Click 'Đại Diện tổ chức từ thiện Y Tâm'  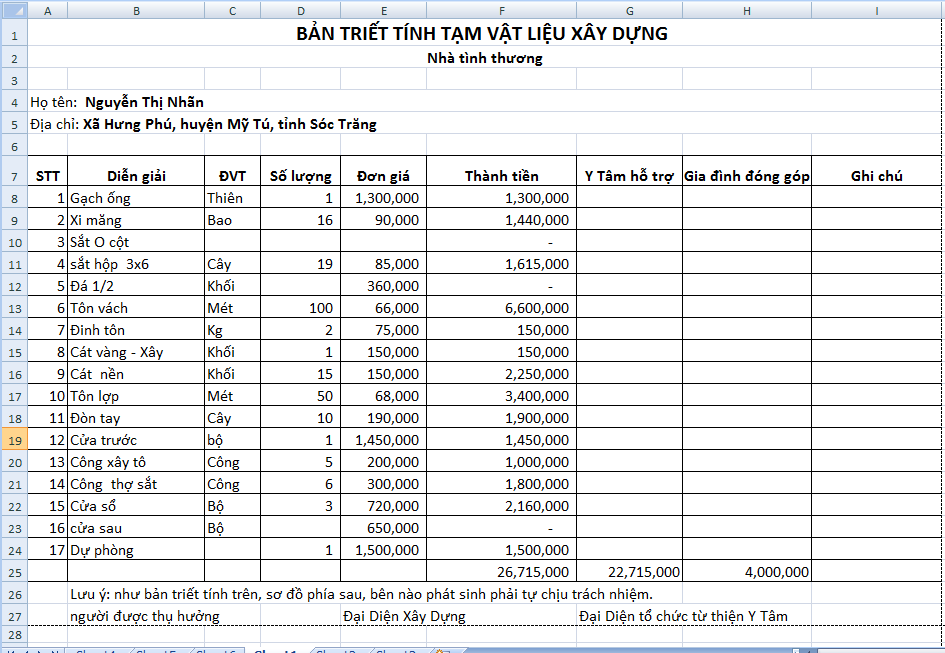point(683,616)
